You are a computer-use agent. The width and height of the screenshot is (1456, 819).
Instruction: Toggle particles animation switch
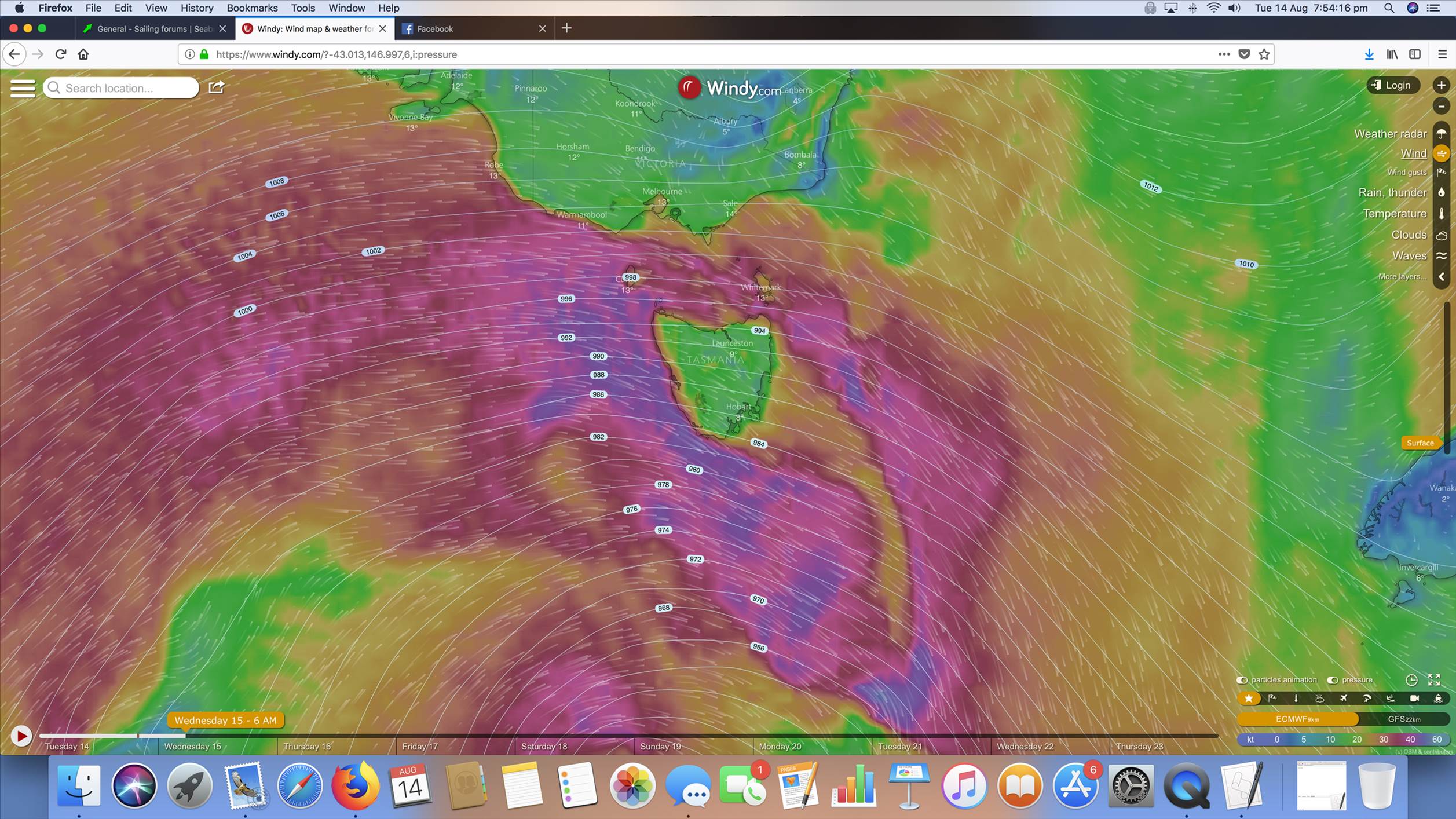pos(1242,680)
